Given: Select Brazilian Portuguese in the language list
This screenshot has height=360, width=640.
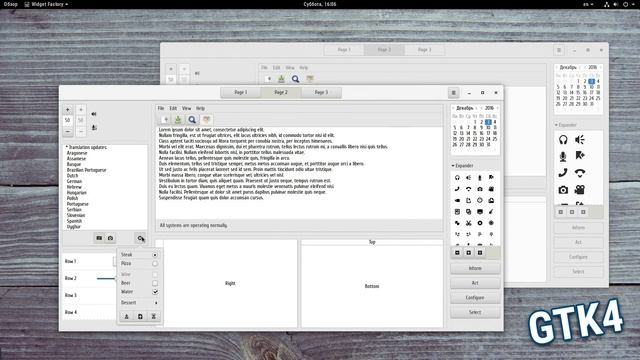Looking at the screenshot, I should [x=87, y=170].
